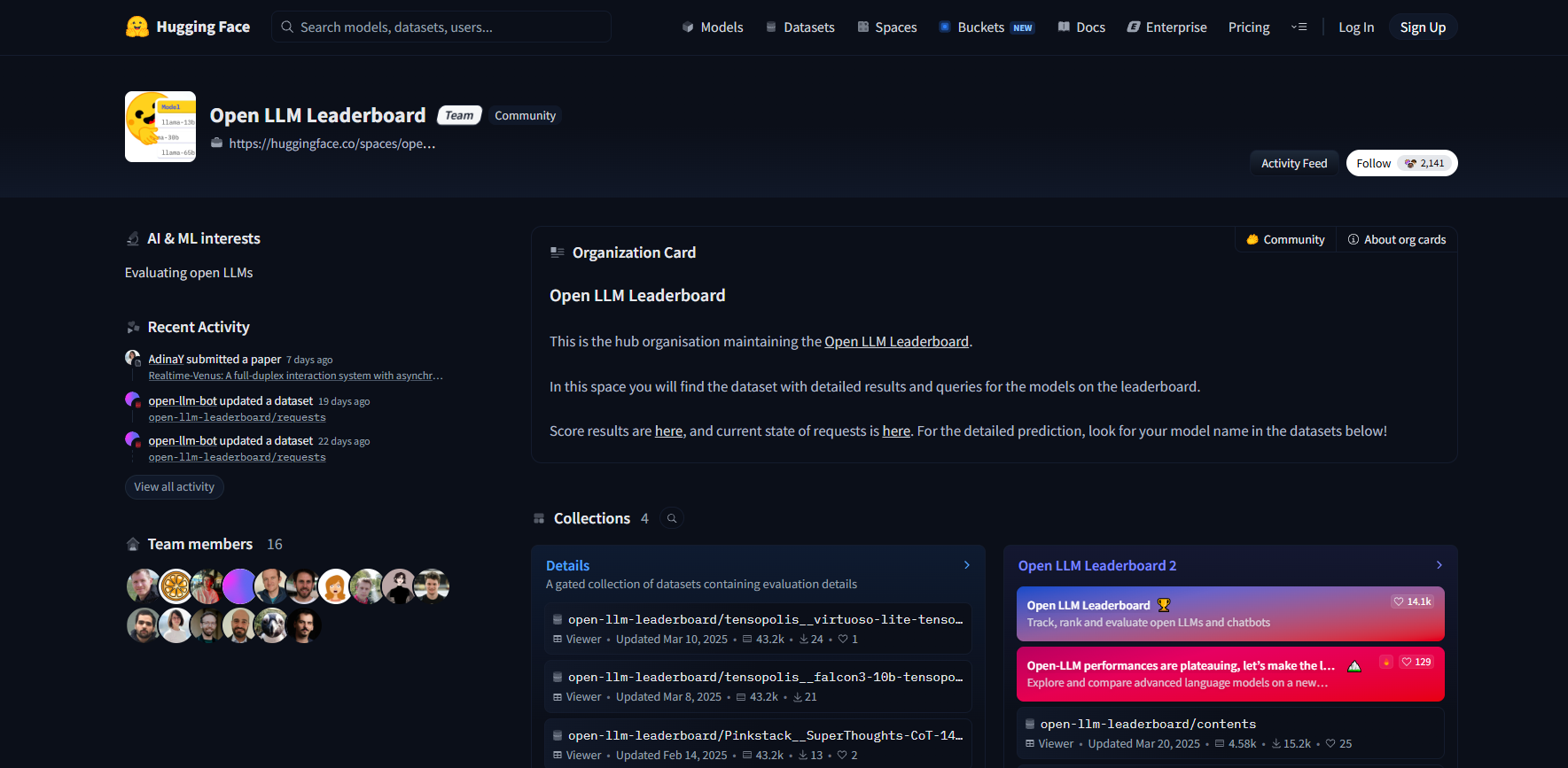Image resolution: width=1568 pixels, height=768 pixels.
Task: Open requests dataset link from 19 days ago
Action: (x=237, y=417)
